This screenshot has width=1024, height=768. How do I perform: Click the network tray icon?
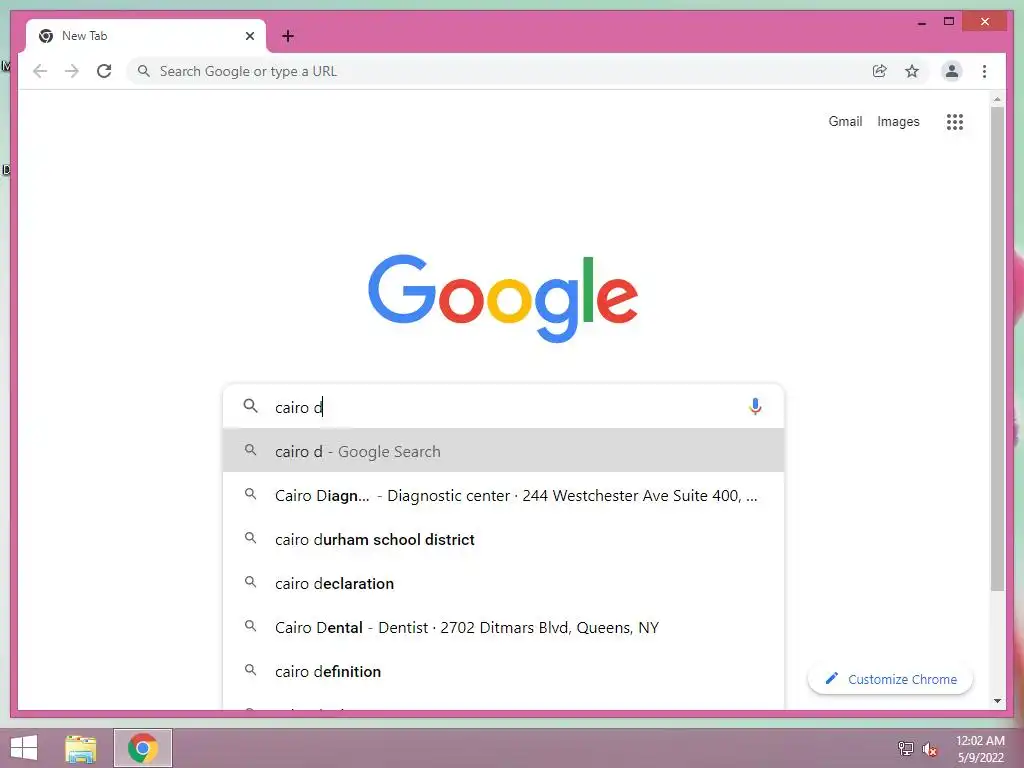tap(905, 749)
